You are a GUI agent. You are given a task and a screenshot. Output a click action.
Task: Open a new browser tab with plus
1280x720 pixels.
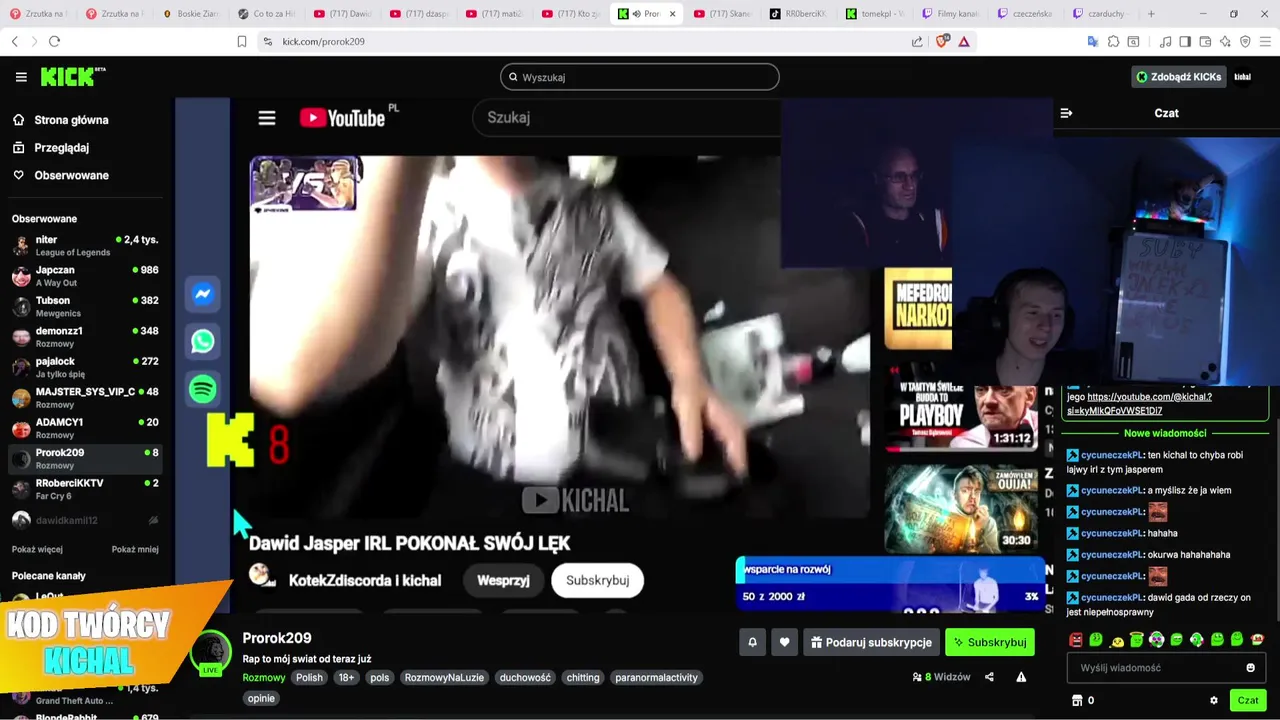1151,14
